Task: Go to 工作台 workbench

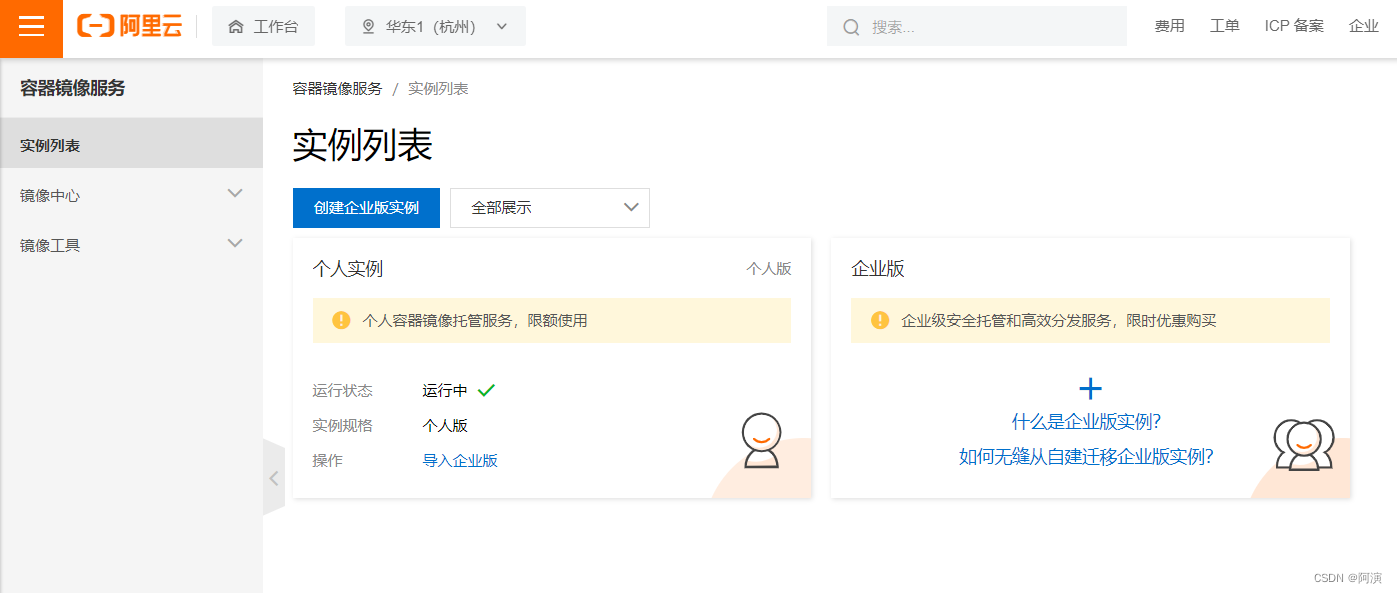Action: point(263,26)
